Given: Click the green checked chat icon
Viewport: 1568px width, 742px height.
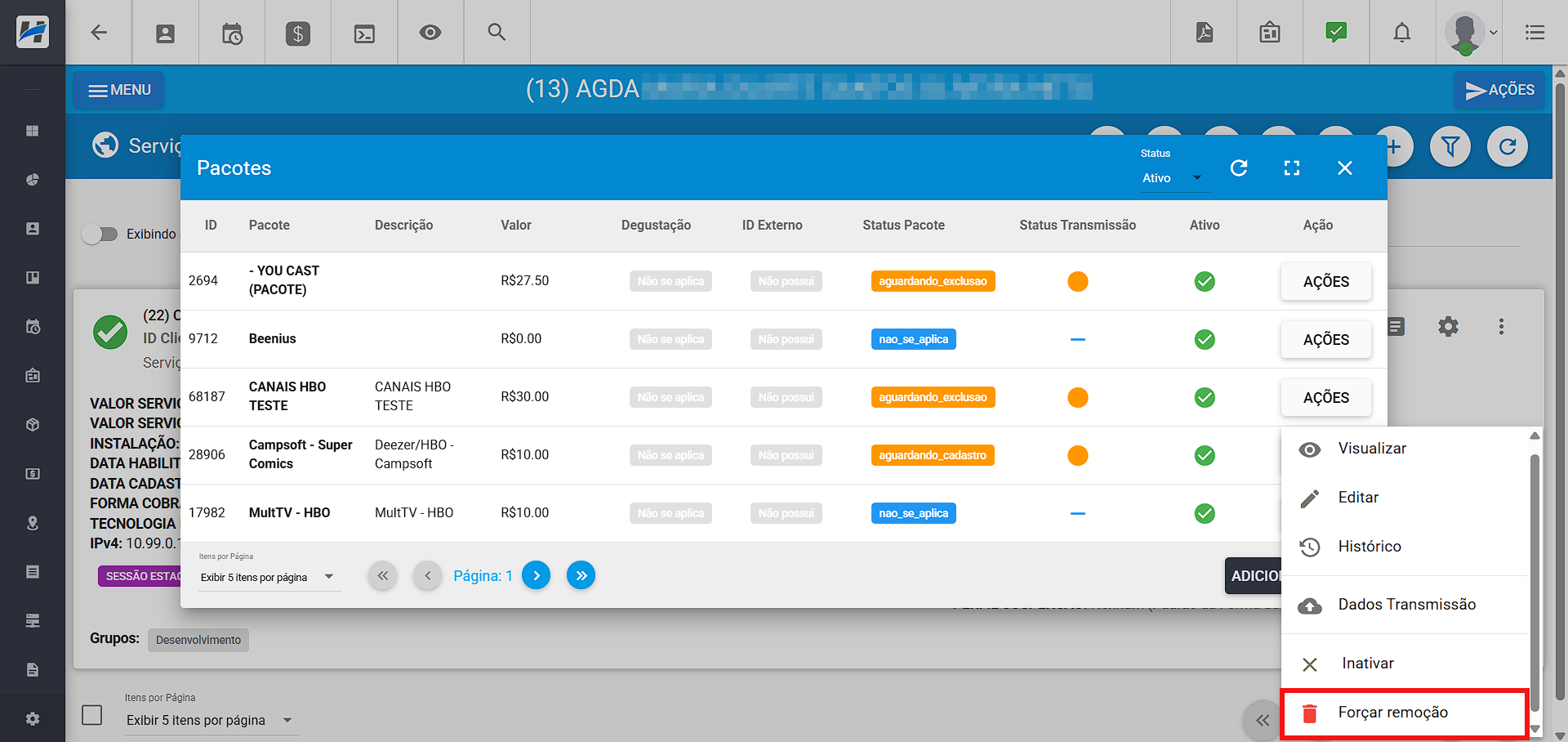Looking at the screenshot, I should point(1336,33).
